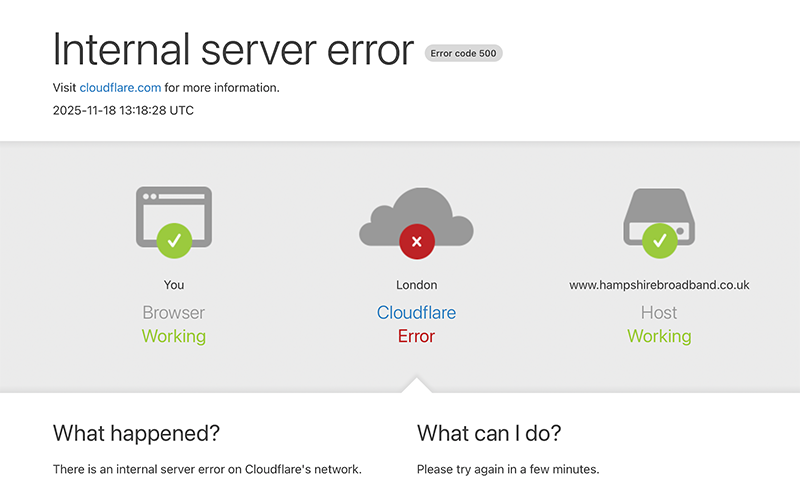Click the Error code 500 badge
This screenshot has width=800, height=495.
point(463,53)
